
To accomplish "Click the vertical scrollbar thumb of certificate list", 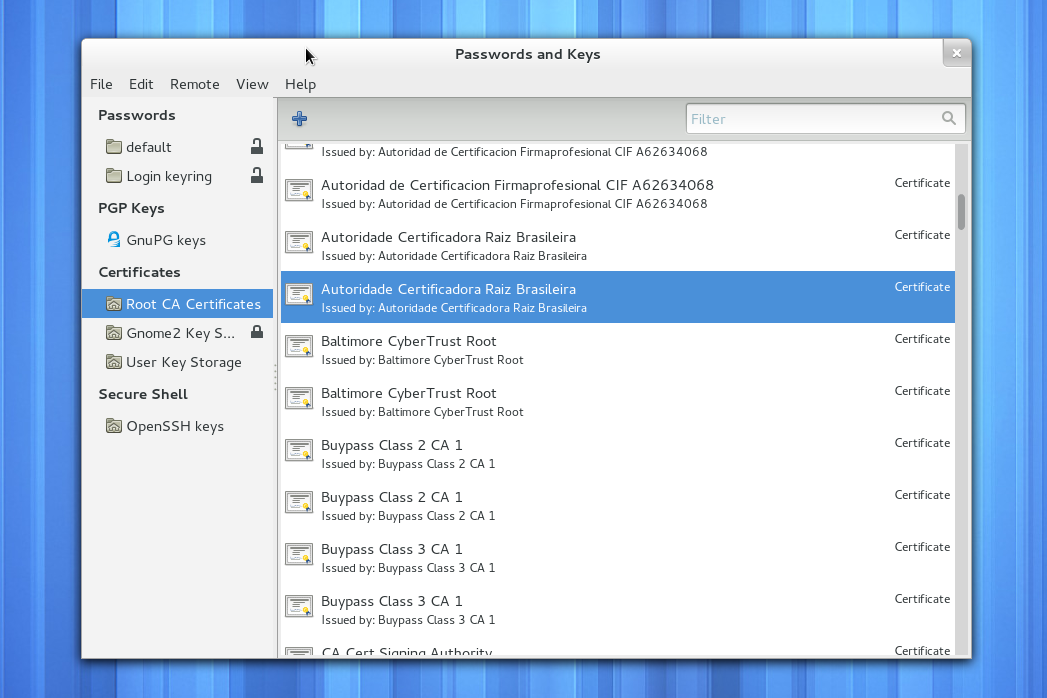I will point(962,212).
